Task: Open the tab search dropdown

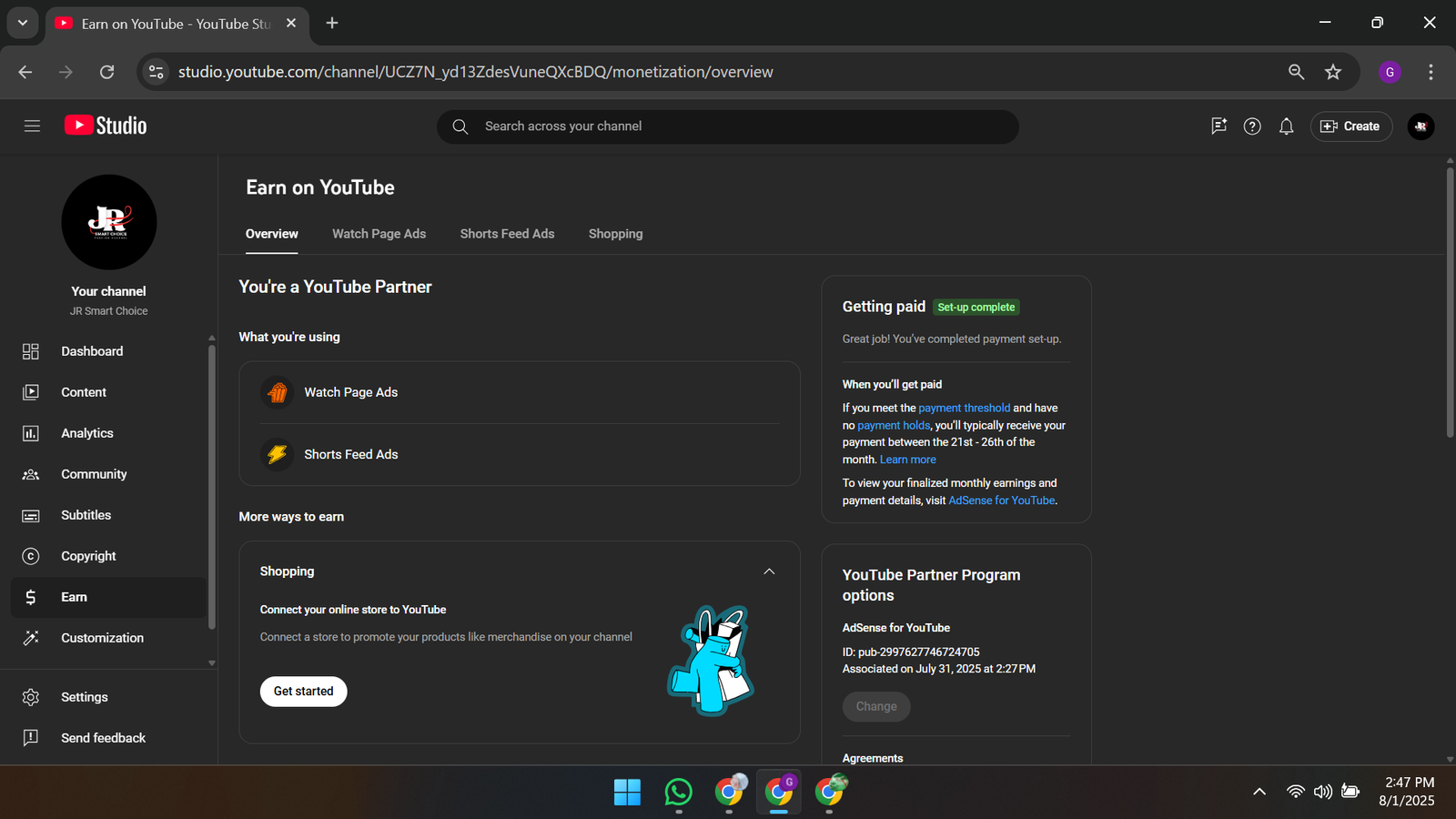Action: pos(23,23)
